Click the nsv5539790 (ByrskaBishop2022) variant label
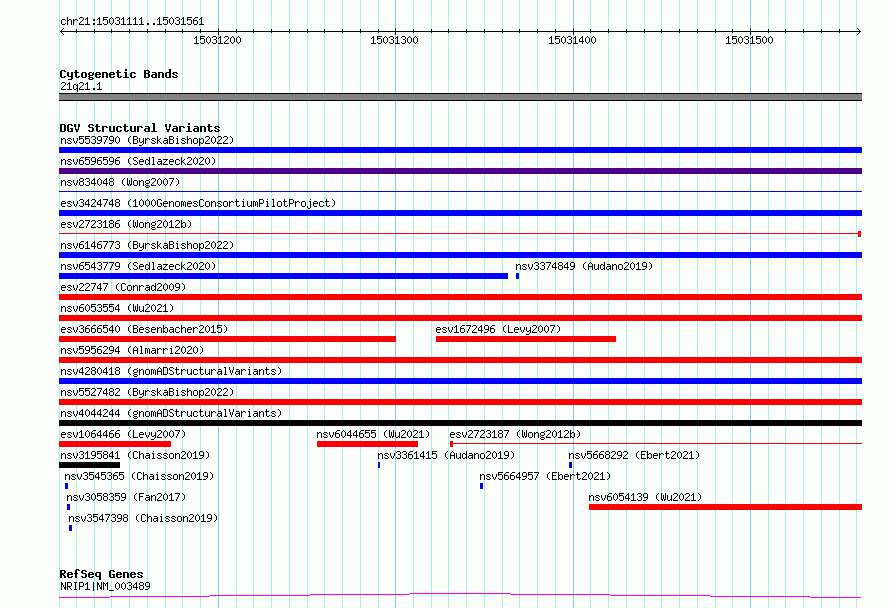Screen dimensions: 890x608 [x=147, y=140]
